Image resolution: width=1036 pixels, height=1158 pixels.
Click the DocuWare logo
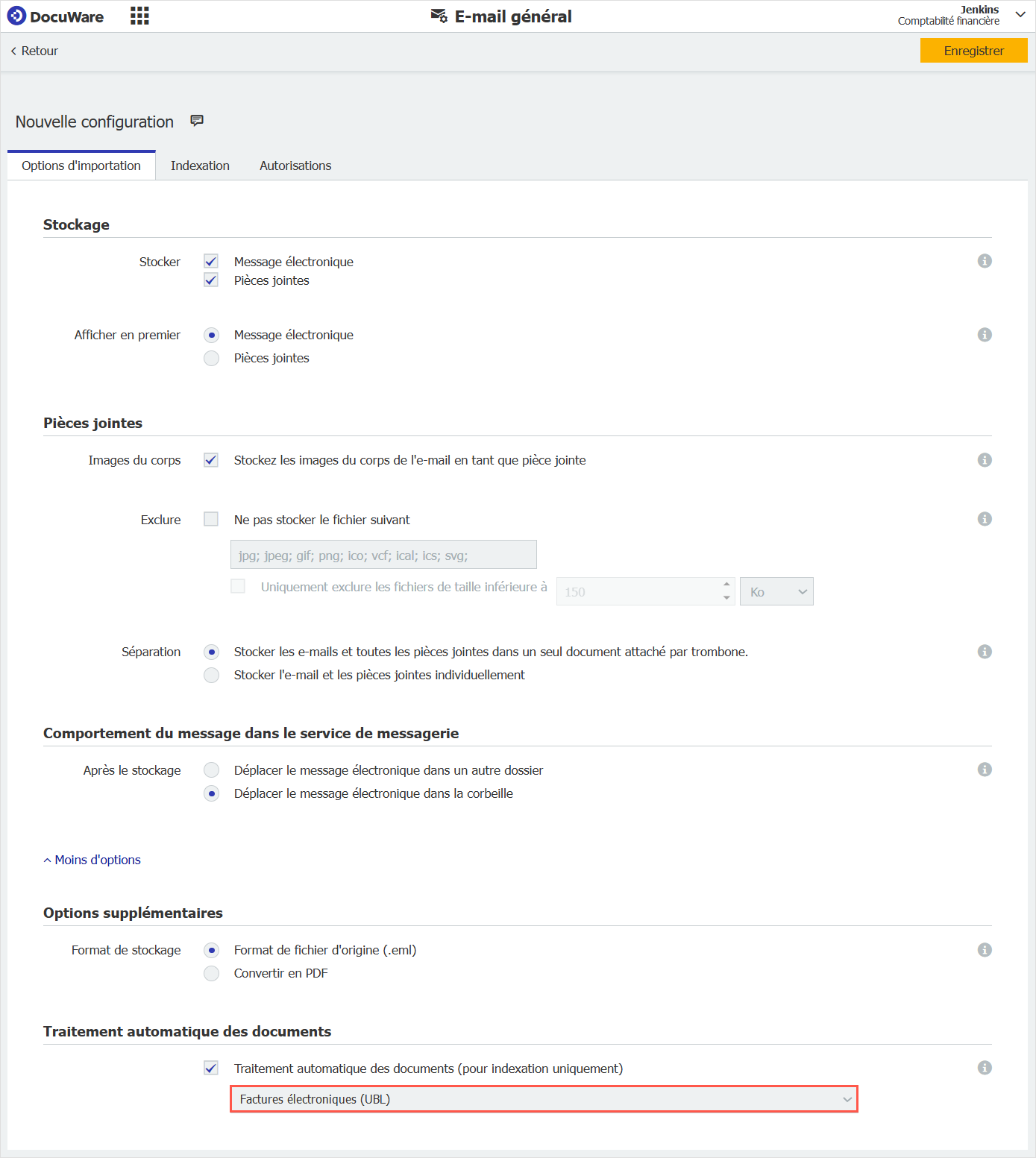tap(56, 16)
